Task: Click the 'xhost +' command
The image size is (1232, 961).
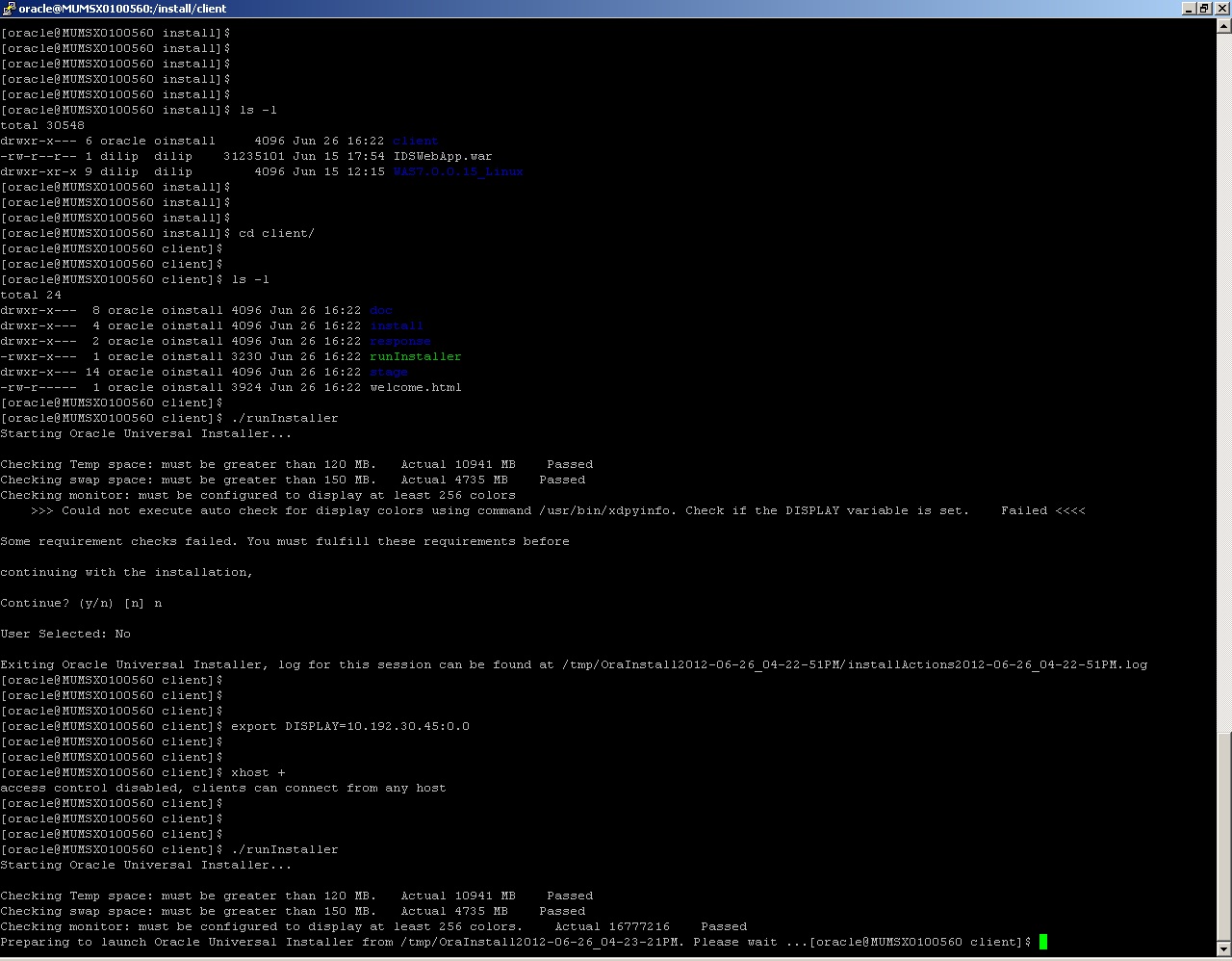Action: [258, 772]
